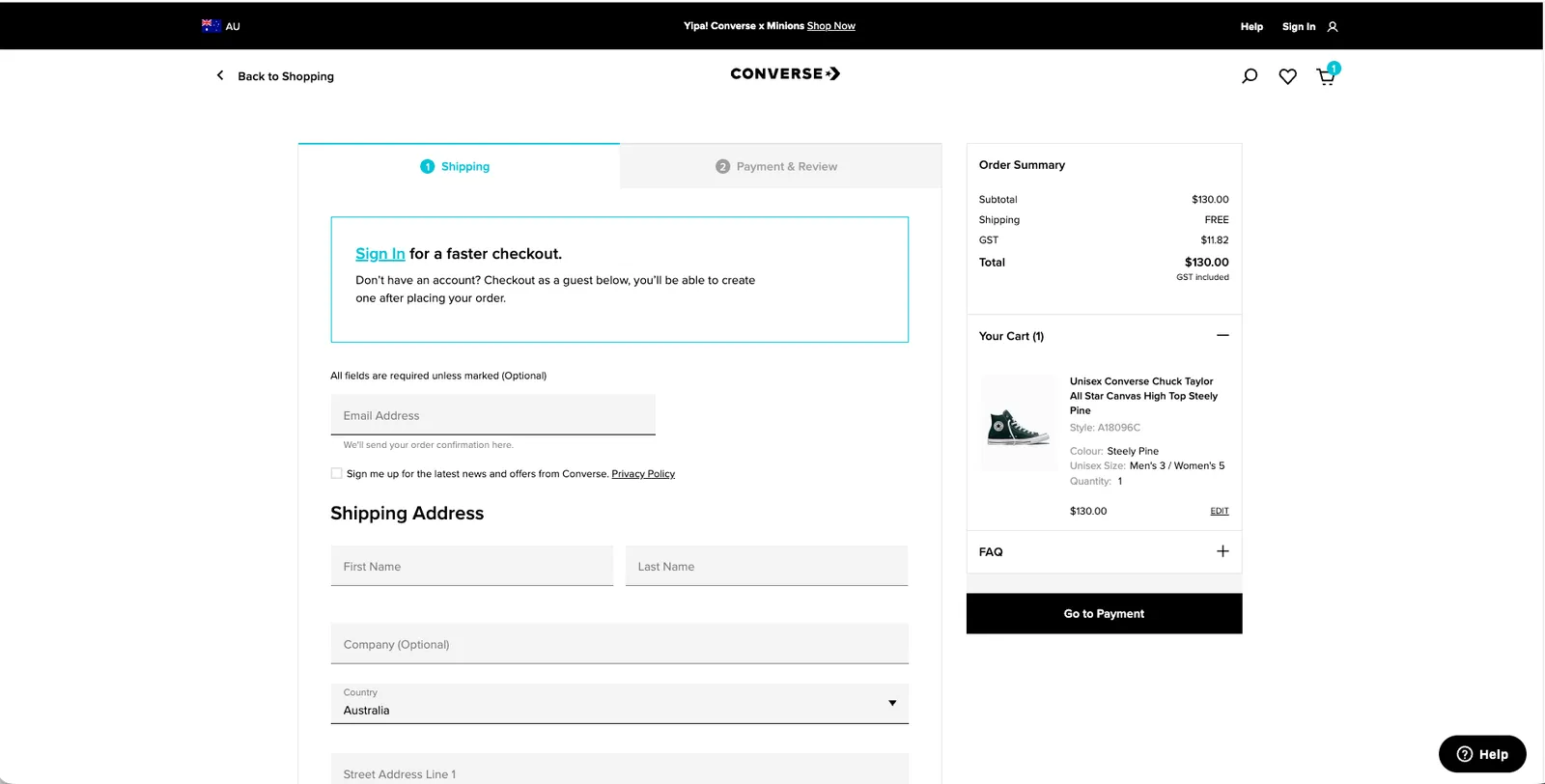Click the Go to Payment button

[x=1104, y=614]
